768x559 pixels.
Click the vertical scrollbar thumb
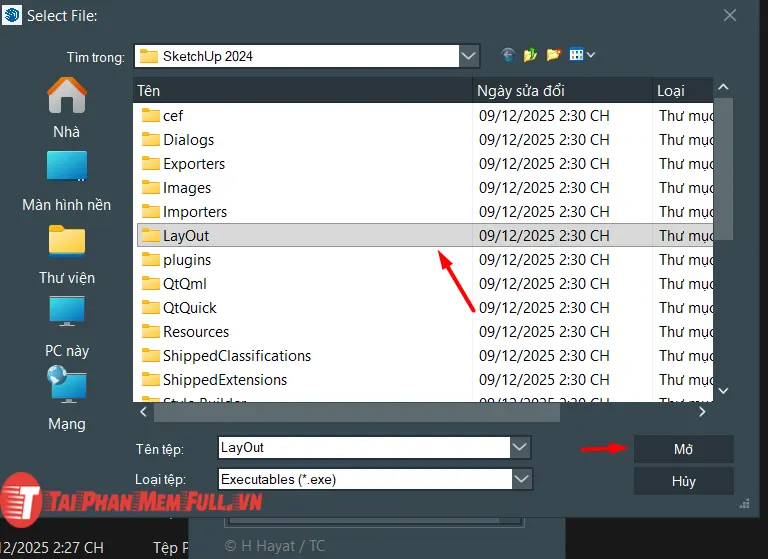click(723, 169)
